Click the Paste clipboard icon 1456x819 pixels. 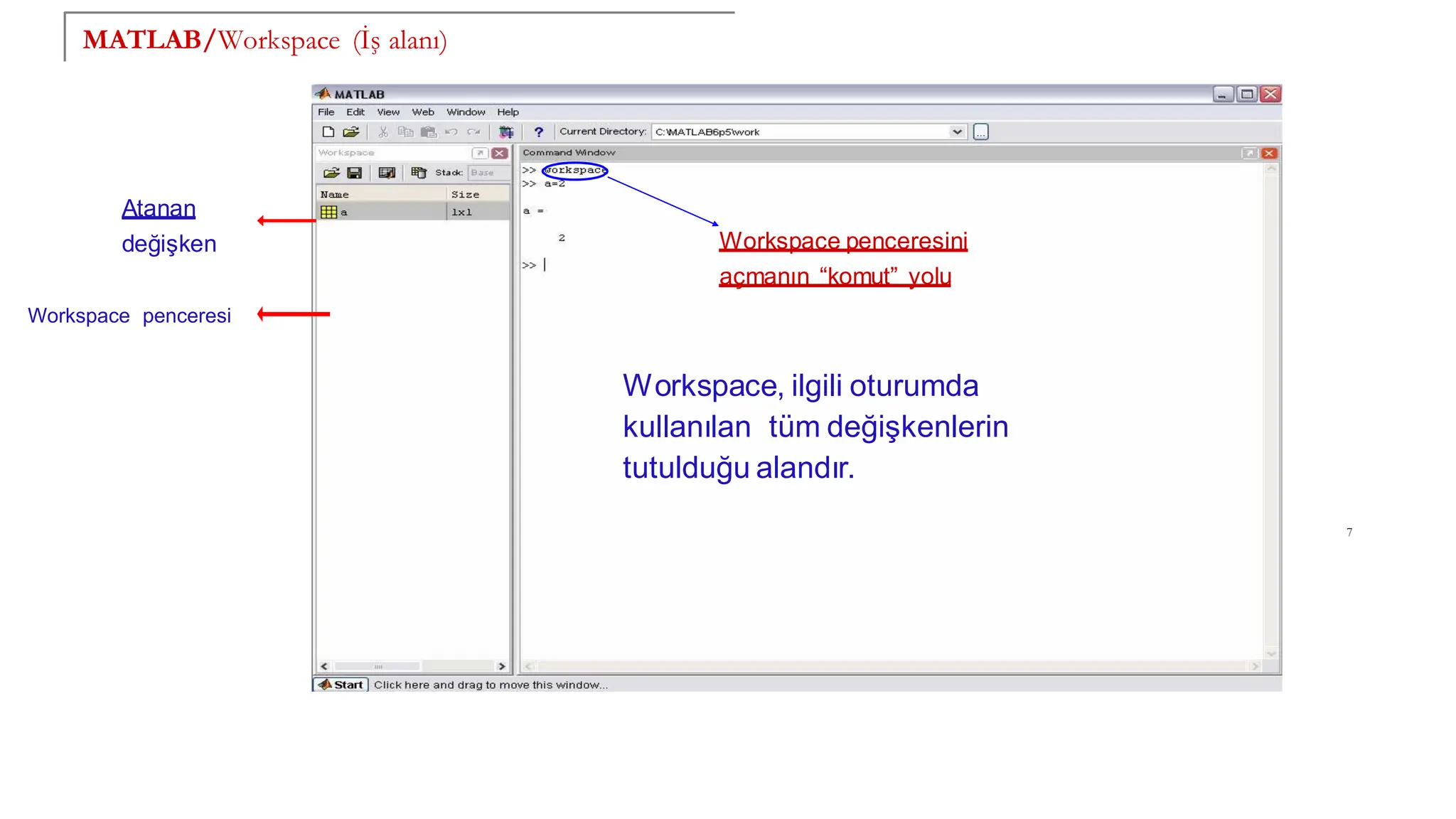coord(428,132)
